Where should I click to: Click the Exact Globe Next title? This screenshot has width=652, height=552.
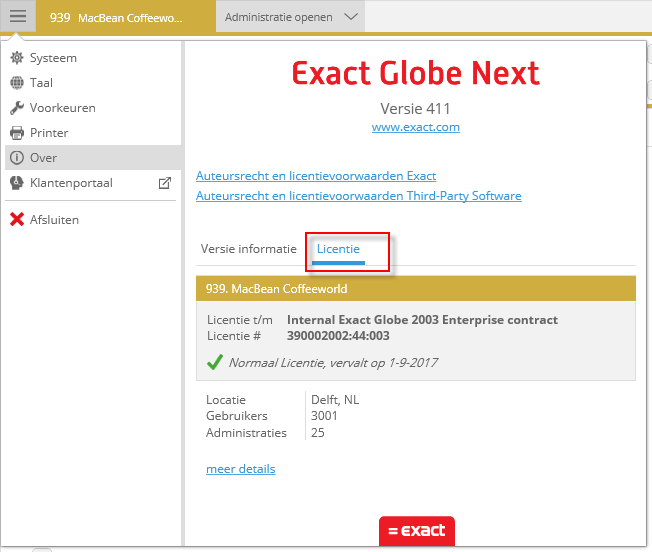[x=416, y=73]
